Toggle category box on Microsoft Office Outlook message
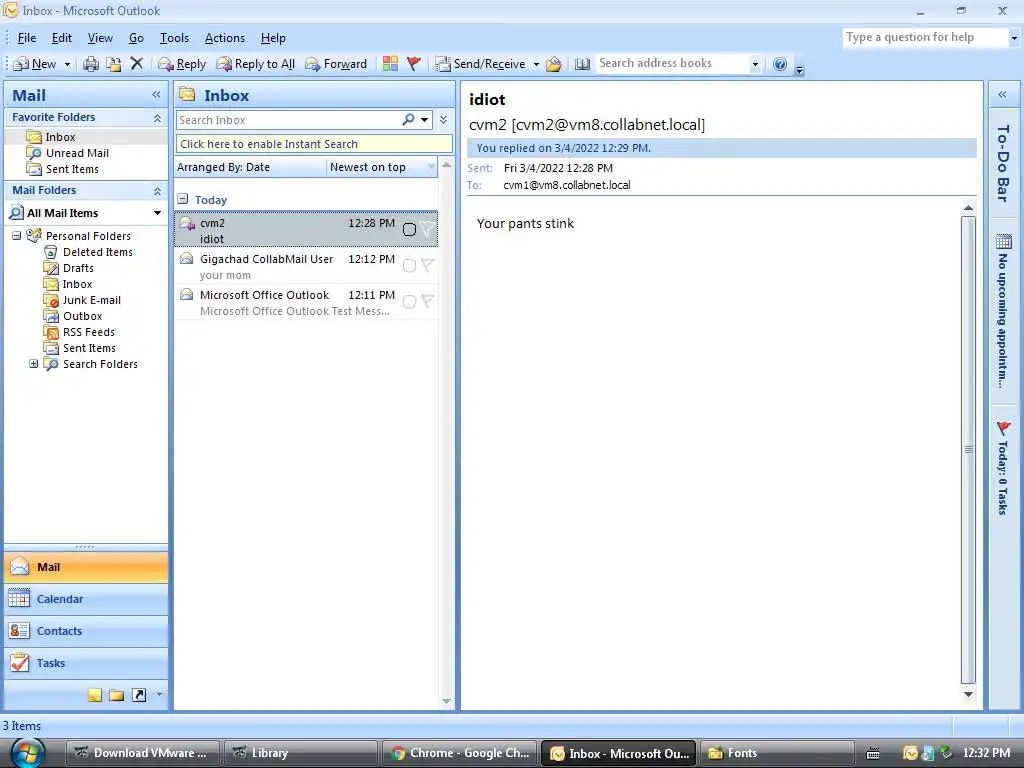This screenshot has height=768, width=1024. (409, 301)
